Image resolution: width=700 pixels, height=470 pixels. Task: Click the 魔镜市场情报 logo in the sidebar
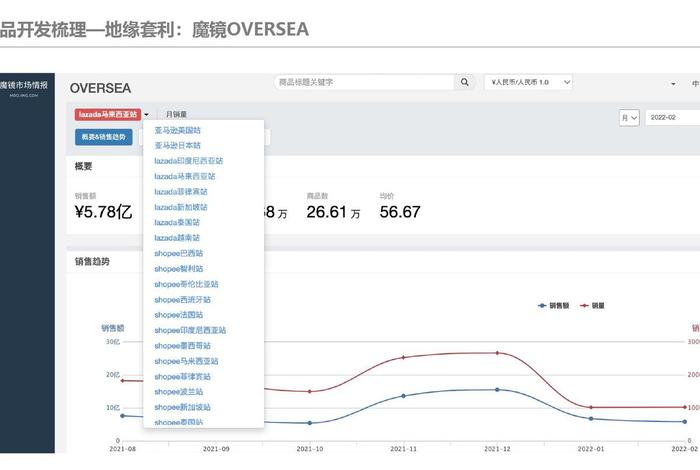(x=24, y=88)
